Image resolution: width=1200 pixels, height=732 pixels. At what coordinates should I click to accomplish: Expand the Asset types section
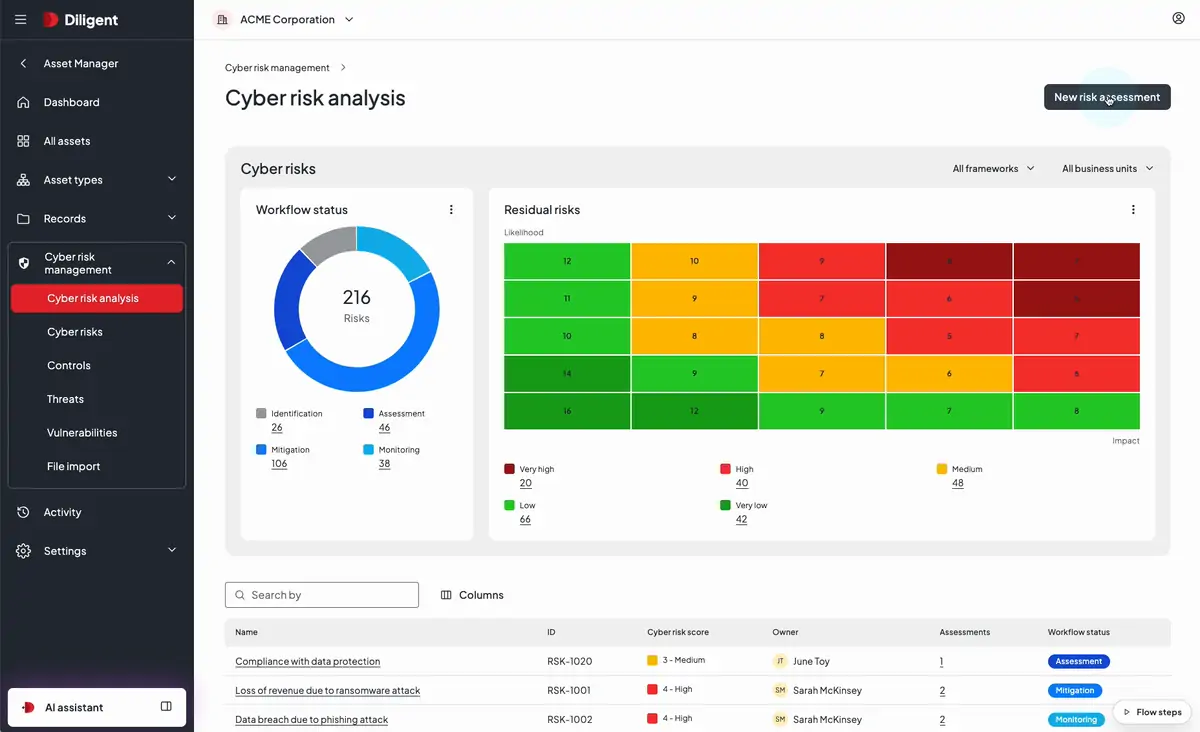tap(171, 179)
